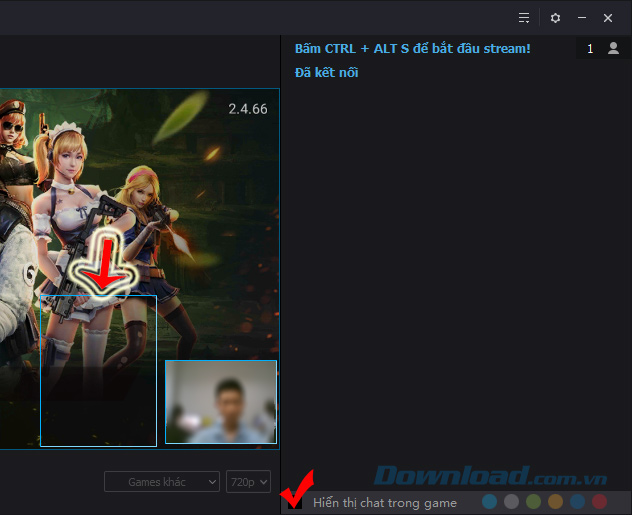Viewport: 632px width, 515px height.
Task: Select the webcam preview overlay
Action: pos(221,402)
